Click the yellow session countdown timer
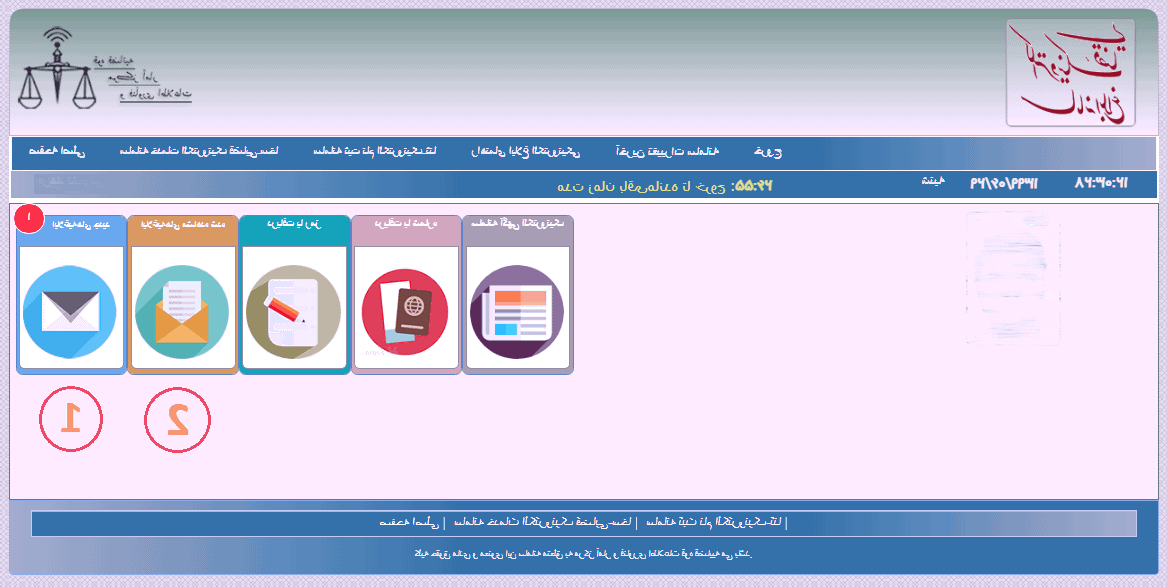 [x=753, y=185]
